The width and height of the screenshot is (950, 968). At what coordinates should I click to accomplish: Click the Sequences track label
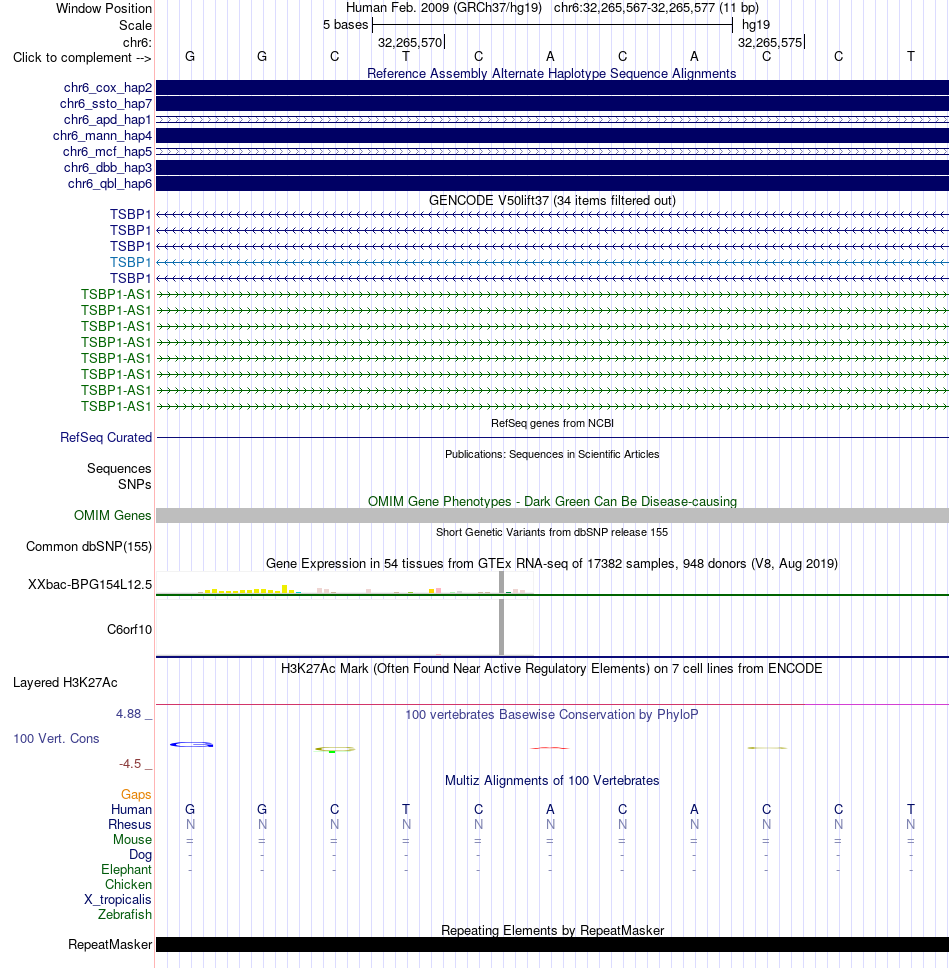pos(119,468)
